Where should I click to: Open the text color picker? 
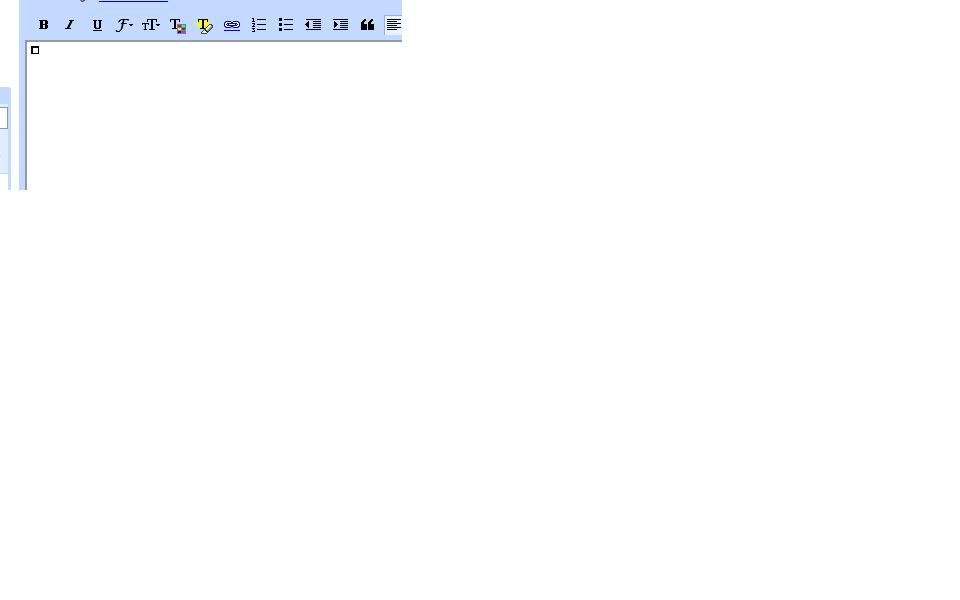(178, 25)
